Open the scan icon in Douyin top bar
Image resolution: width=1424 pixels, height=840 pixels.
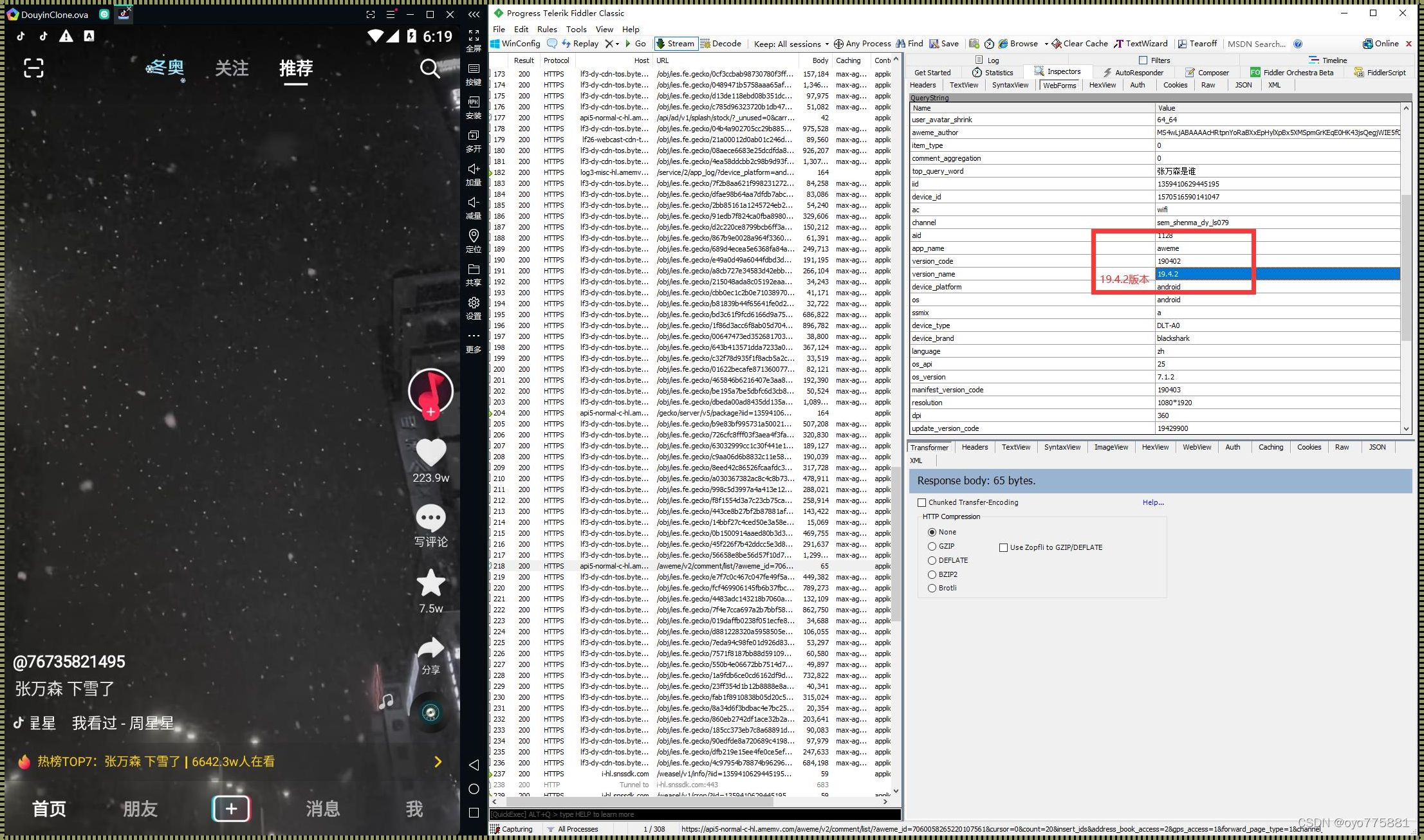[x=33, y=68]
